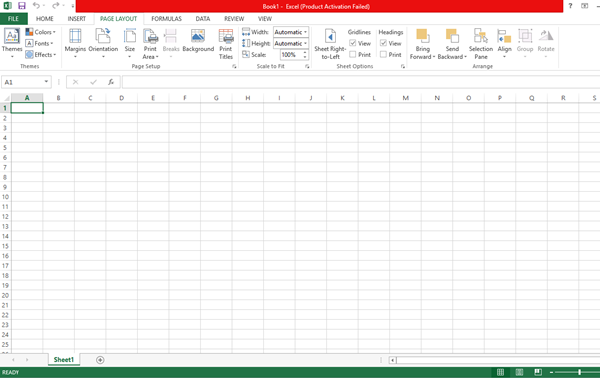
Task: Open theme Fonts menu
Action: click(39, 43)
